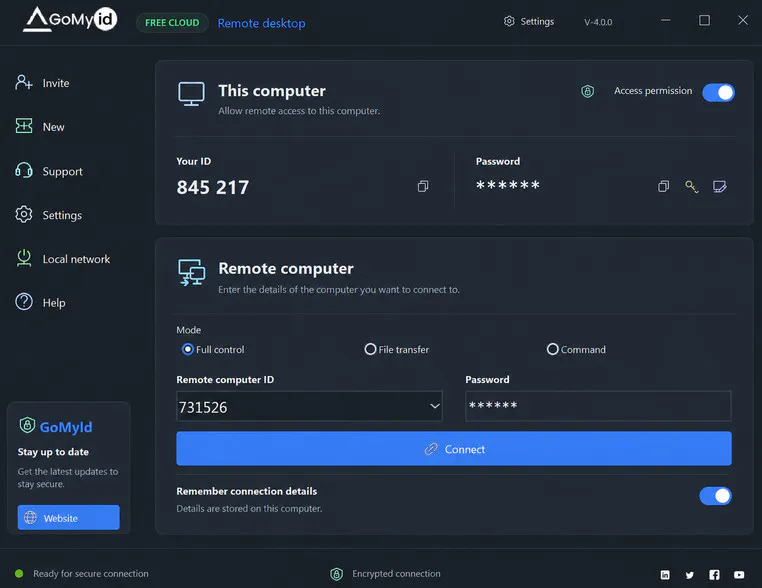Viewport: 762px width, 588px height.
Task: Expand the Remote computer ID dropdown
Action: pos(434,406)
